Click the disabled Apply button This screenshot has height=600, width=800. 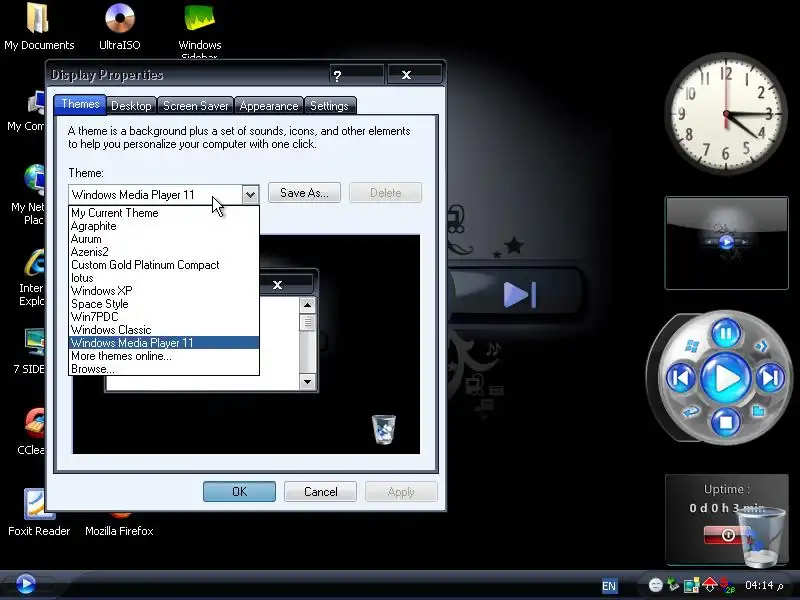[401, 491]
